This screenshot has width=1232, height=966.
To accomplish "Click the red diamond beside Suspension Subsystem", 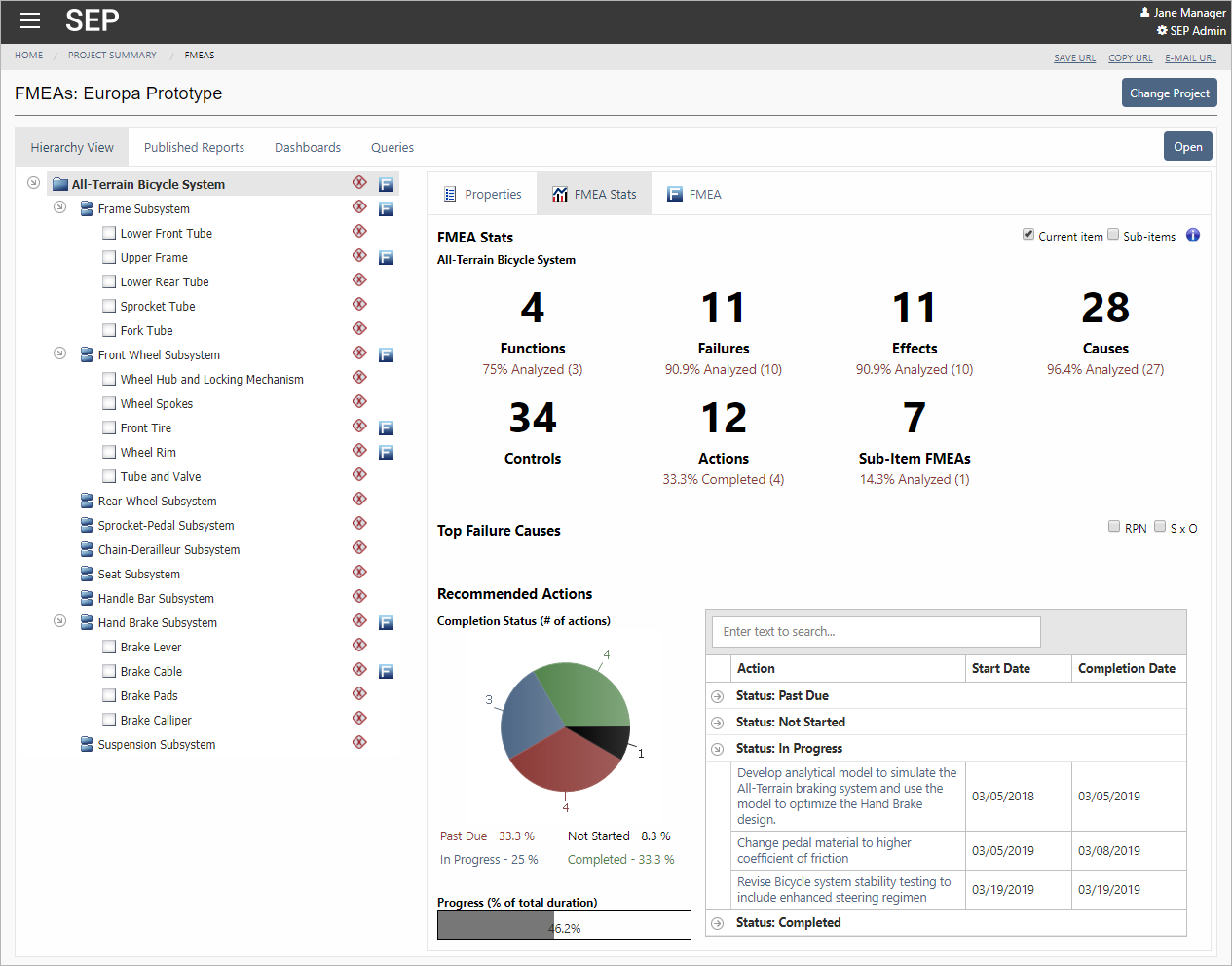I will (359, 744).
